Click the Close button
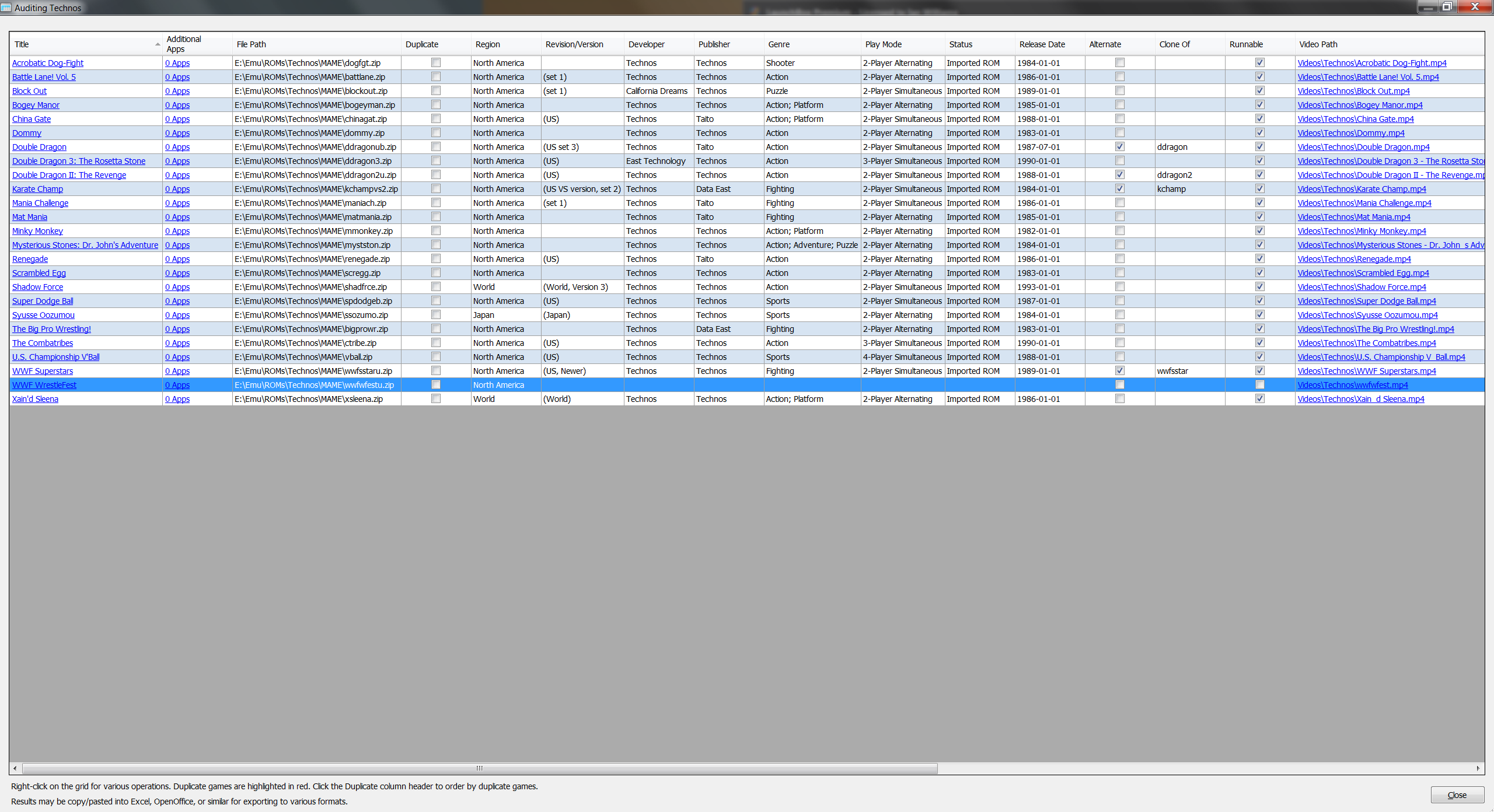The image size is (1494, 812). coord(1457,795)
